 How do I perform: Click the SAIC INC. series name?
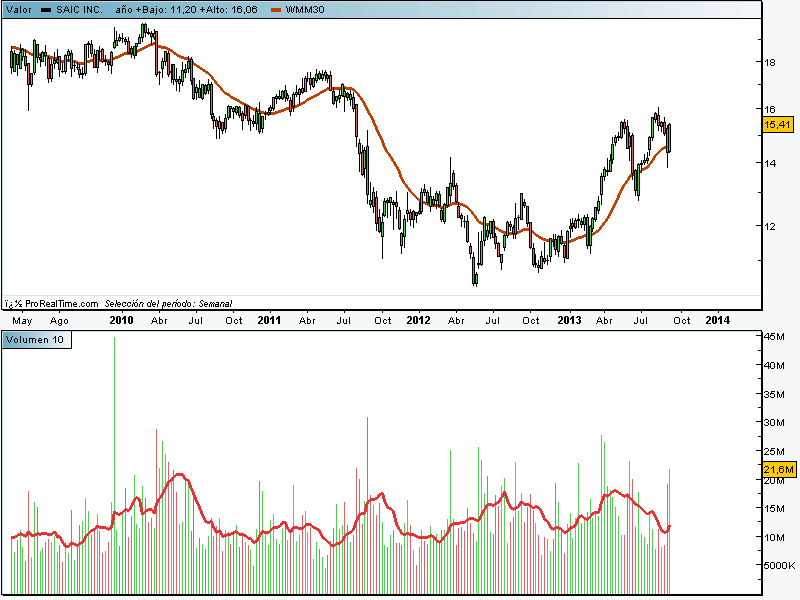tap(80, 9)
